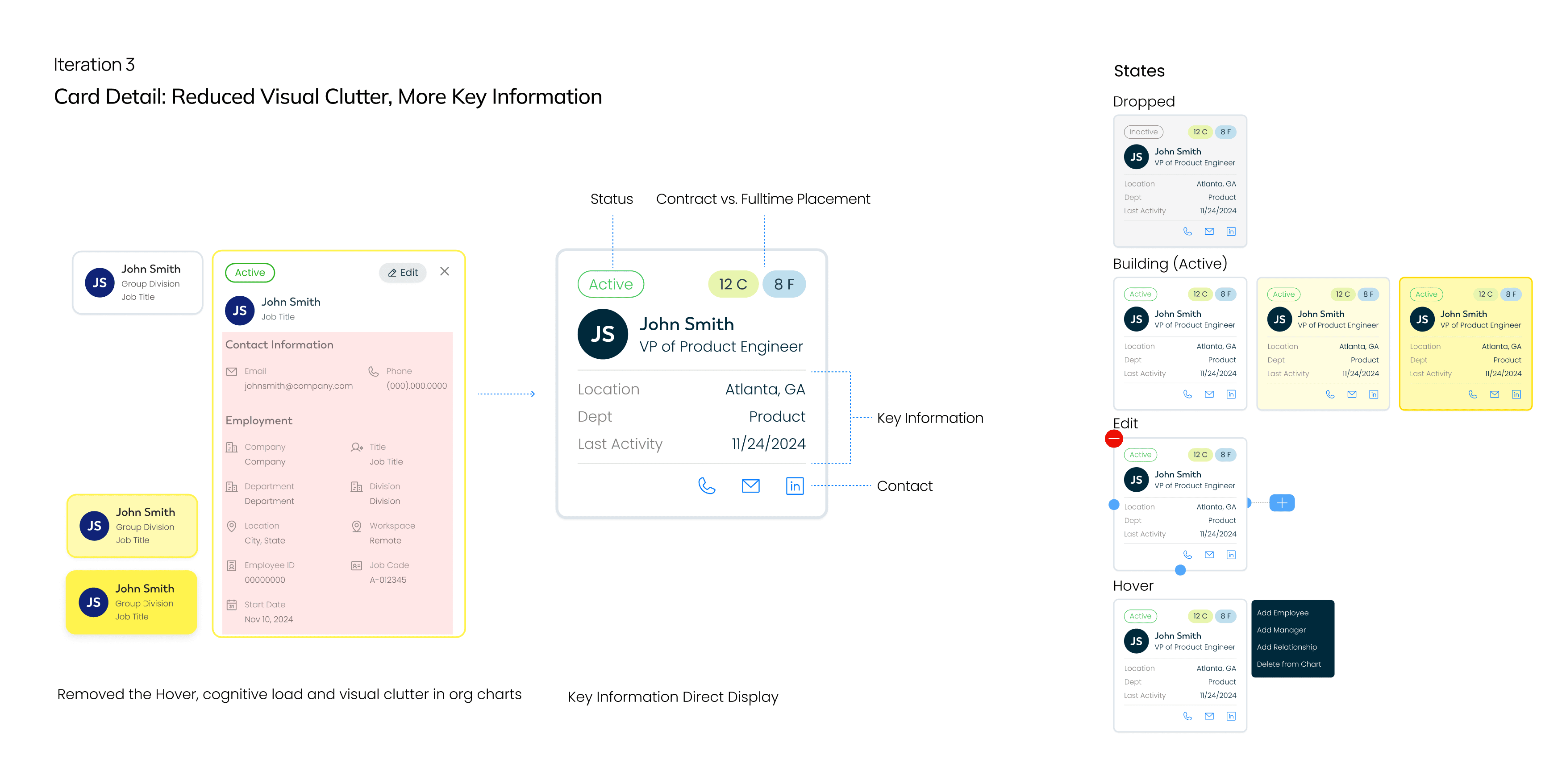The height and width of the screenshot is (784, 1562).
Task: Toggle Active status badge on large card
Action: 611,284
